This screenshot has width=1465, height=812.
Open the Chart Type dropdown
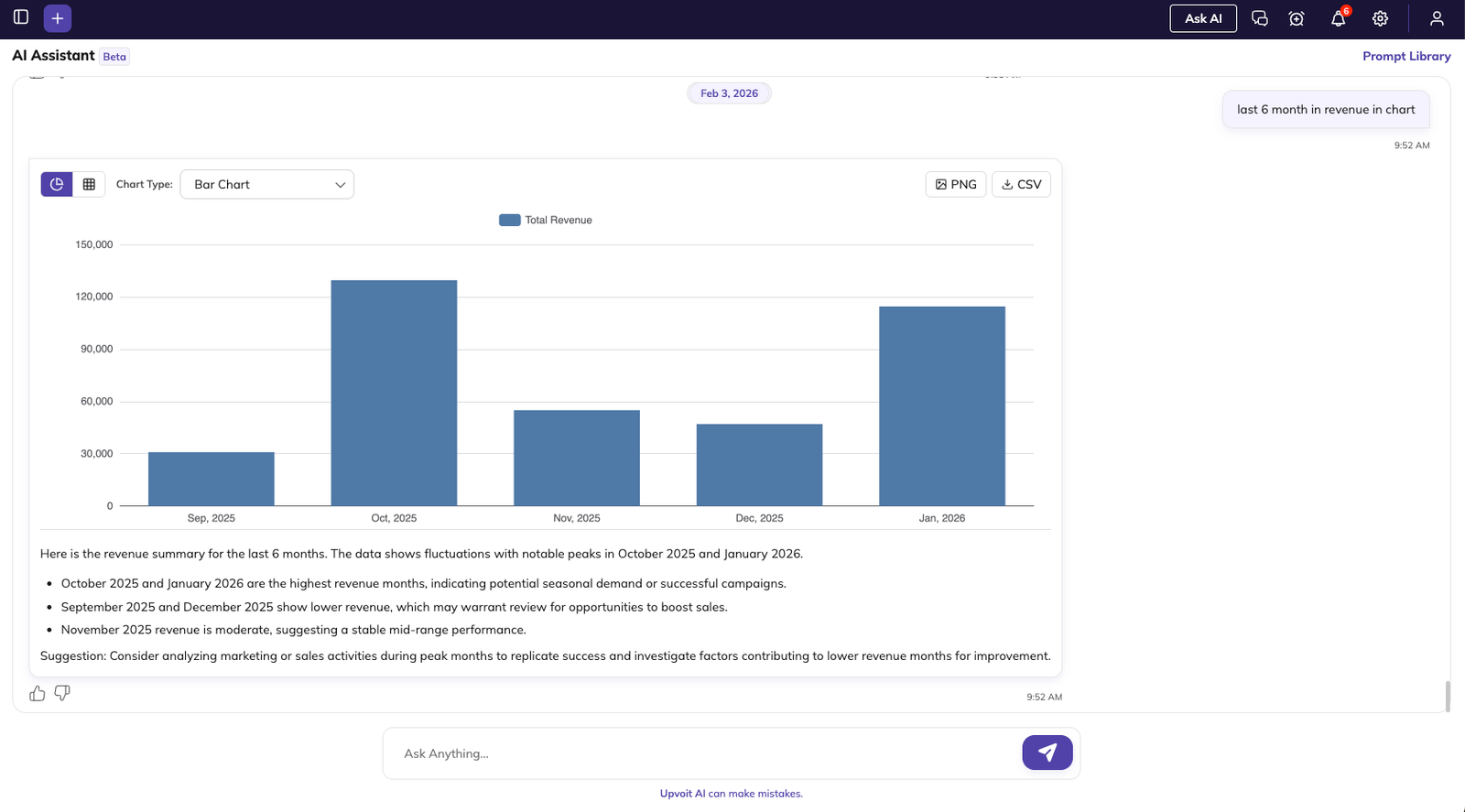[266, 184]
